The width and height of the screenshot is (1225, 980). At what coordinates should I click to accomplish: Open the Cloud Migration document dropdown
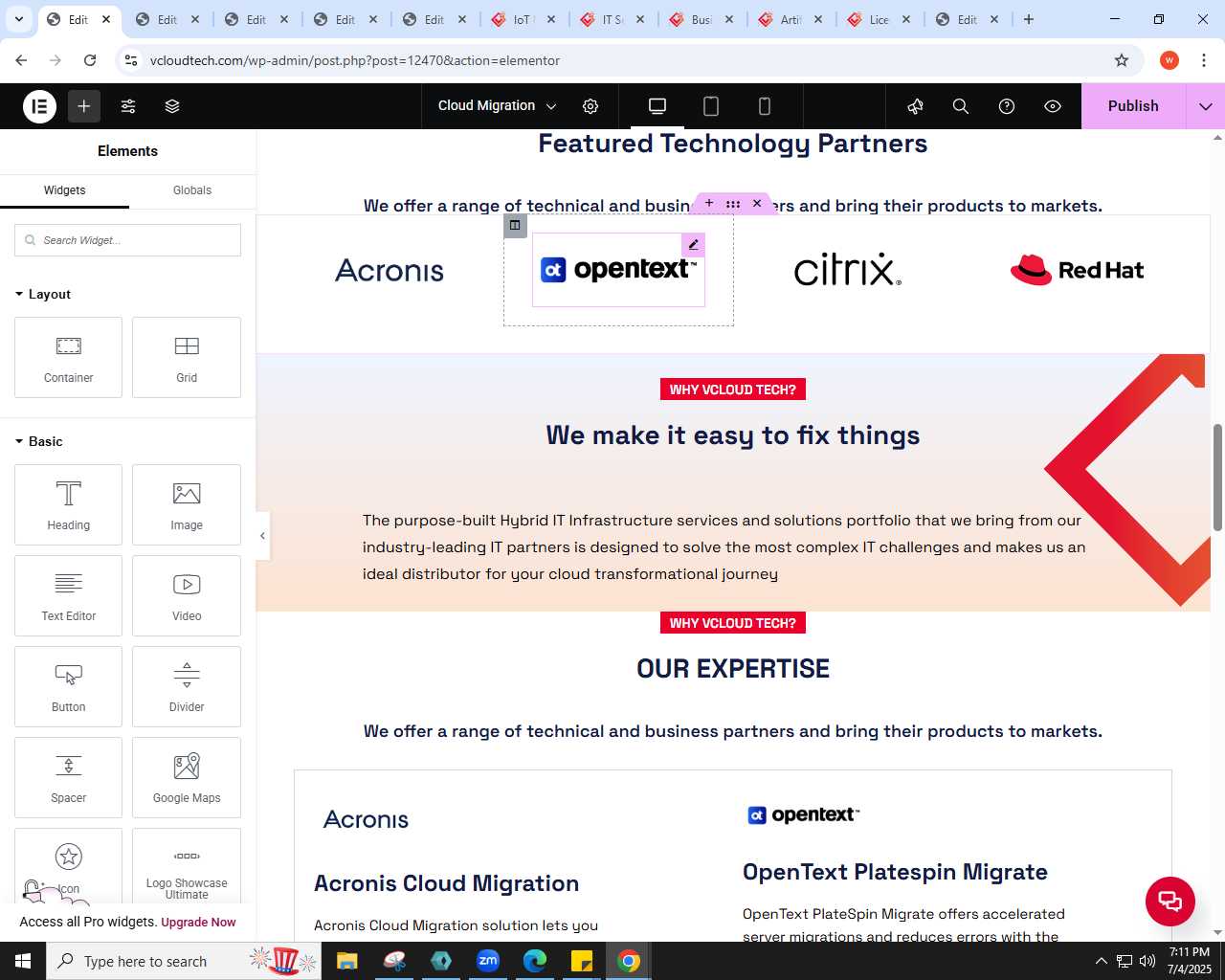pos(497,106)
